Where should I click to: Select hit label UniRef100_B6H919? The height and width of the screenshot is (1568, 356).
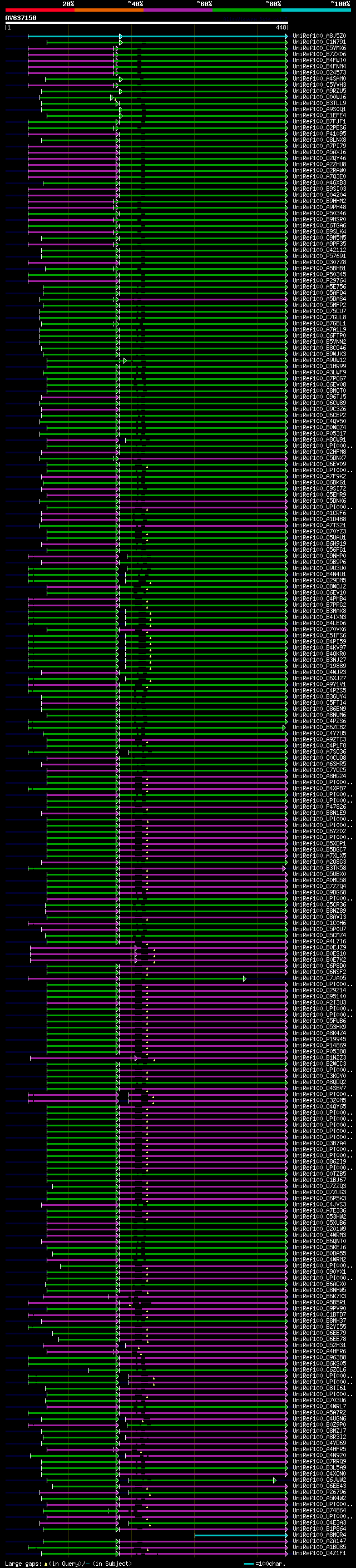(x=319, y=543)
